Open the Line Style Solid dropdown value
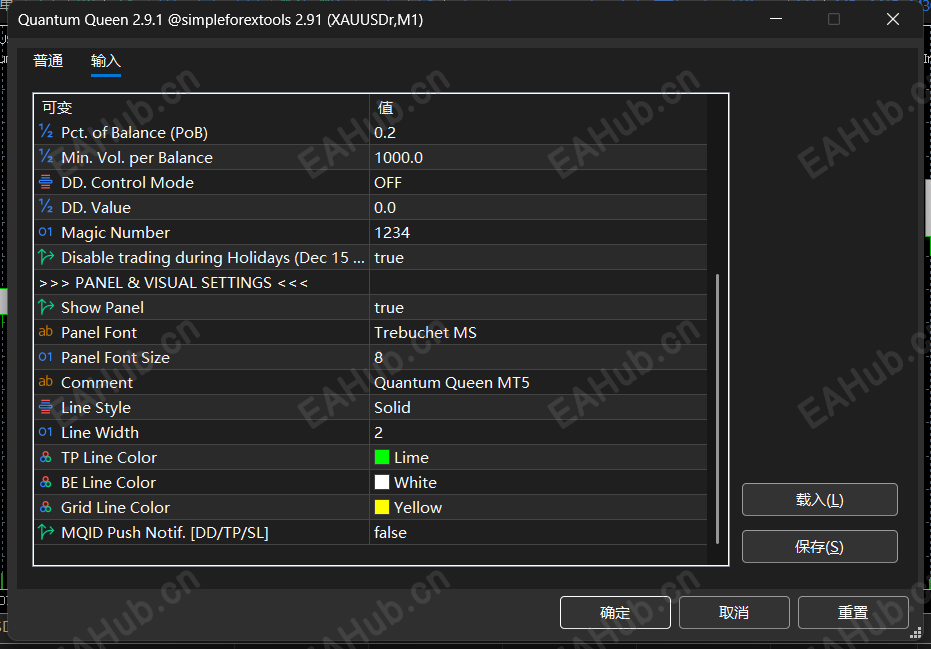 tap(538, 407)
